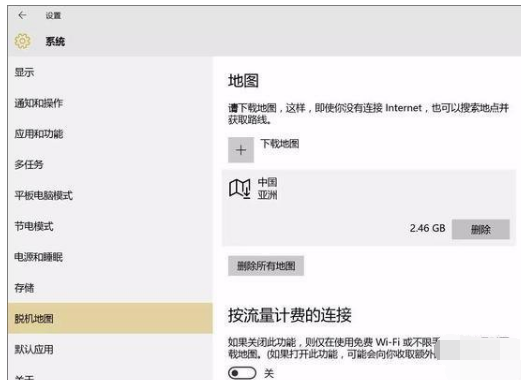
Task: Click the 删除 button for 中国 map
Action: (481, 229)
